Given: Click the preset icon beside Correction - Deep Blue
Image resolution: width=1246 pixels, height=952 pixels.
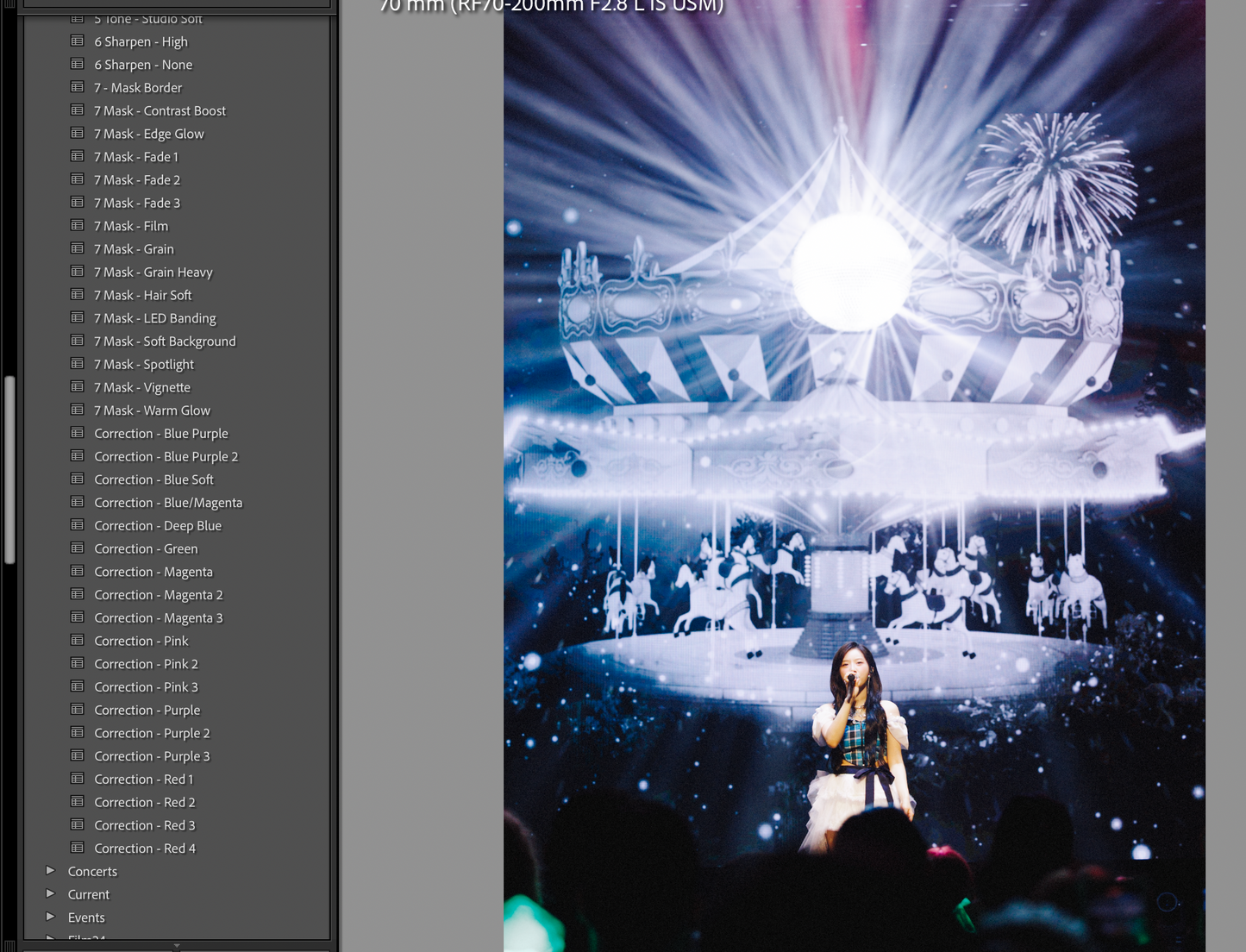Looking at the screenshot, I should (x=78, y=525).
